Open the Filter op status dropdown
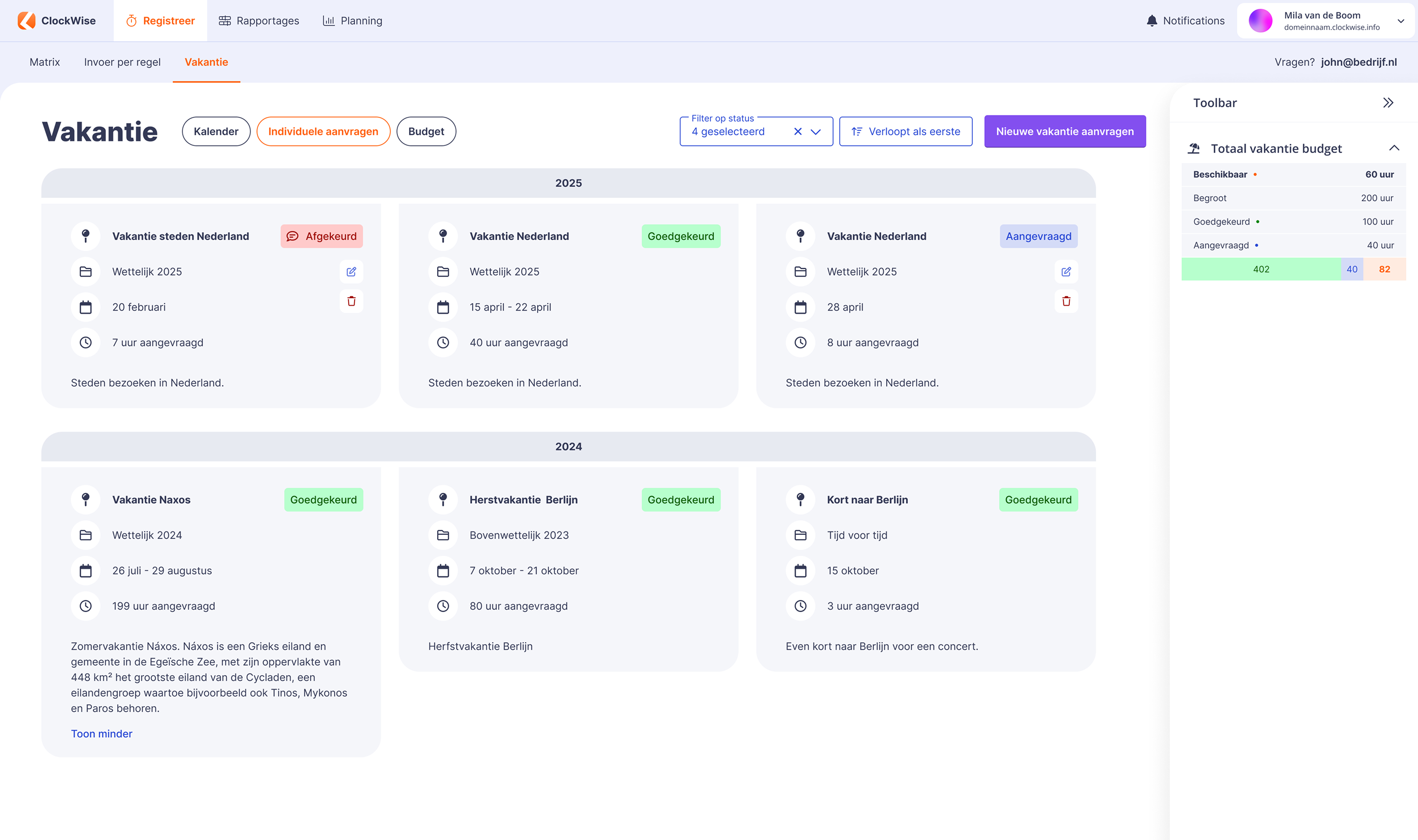Image resolution: width=1418 pixels, height=840 pixels. tap(815, 131)
